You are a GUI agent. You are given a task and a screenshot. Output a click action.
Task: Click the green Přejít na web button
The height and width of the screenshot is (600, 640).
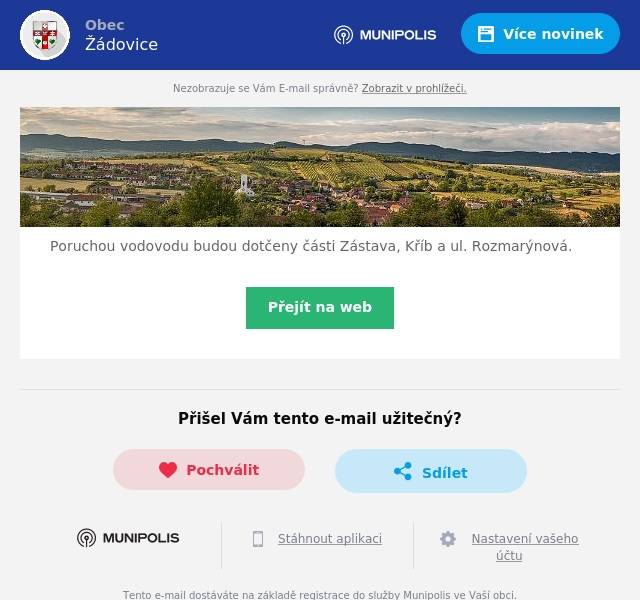click(x=320, y=308)
